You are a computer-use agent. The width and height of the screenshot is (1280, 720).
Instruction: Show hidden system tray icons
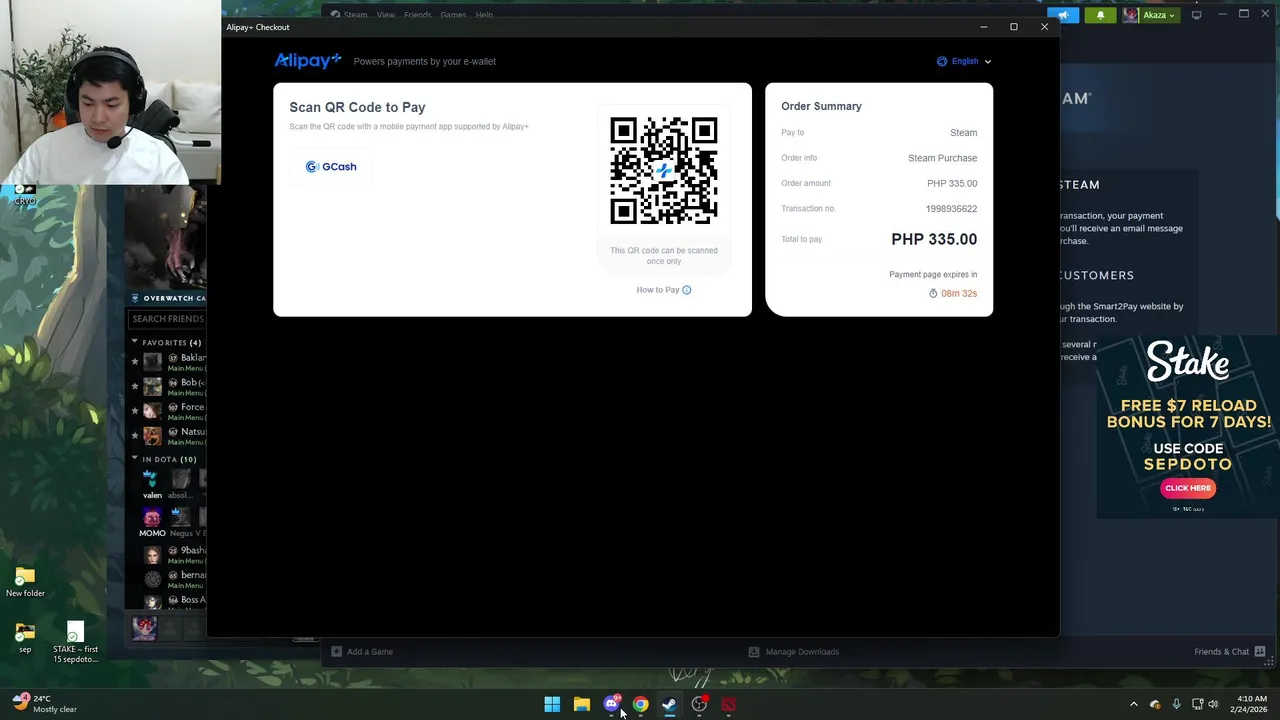(1134, 705)
